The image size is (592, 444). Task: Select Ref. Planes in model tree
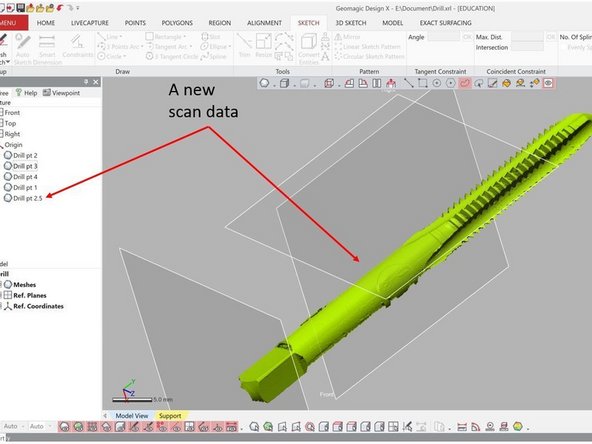[x=25, y=295]
